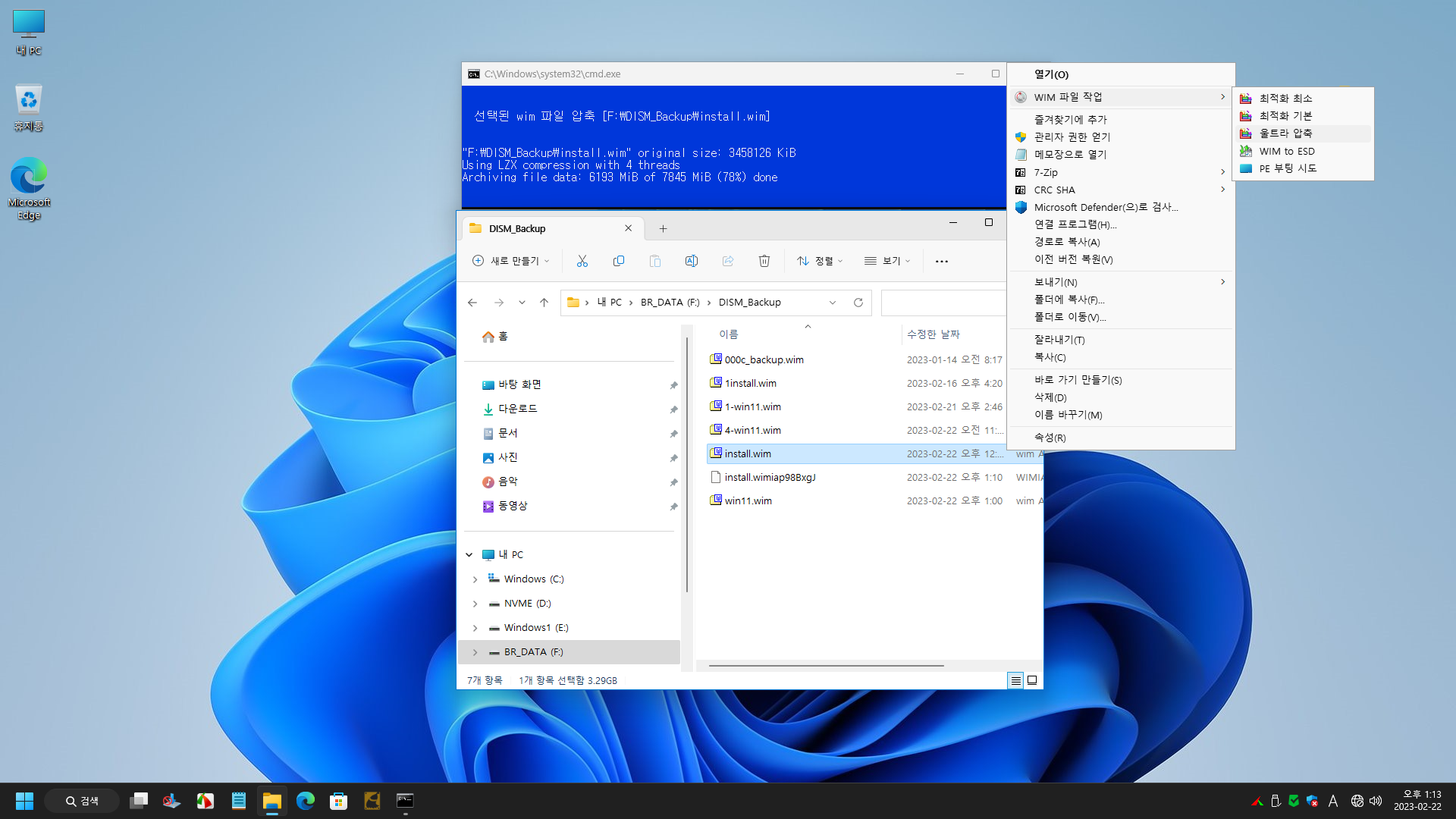Click the Paste icon in Explorer toolbar
Image resolution: width=1456 pixels, height=819 pixels.
click(654, 261)
